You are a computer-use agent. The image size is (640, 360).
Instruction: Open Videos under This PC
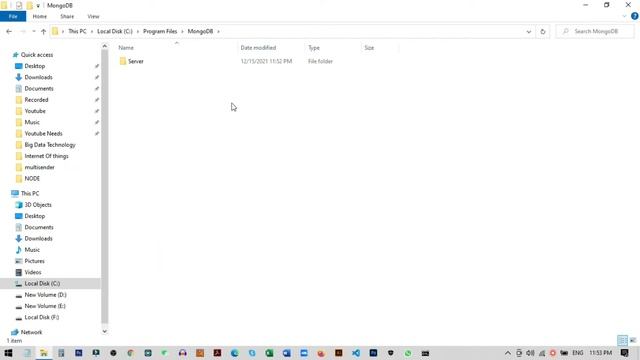(x=33, y=272)
